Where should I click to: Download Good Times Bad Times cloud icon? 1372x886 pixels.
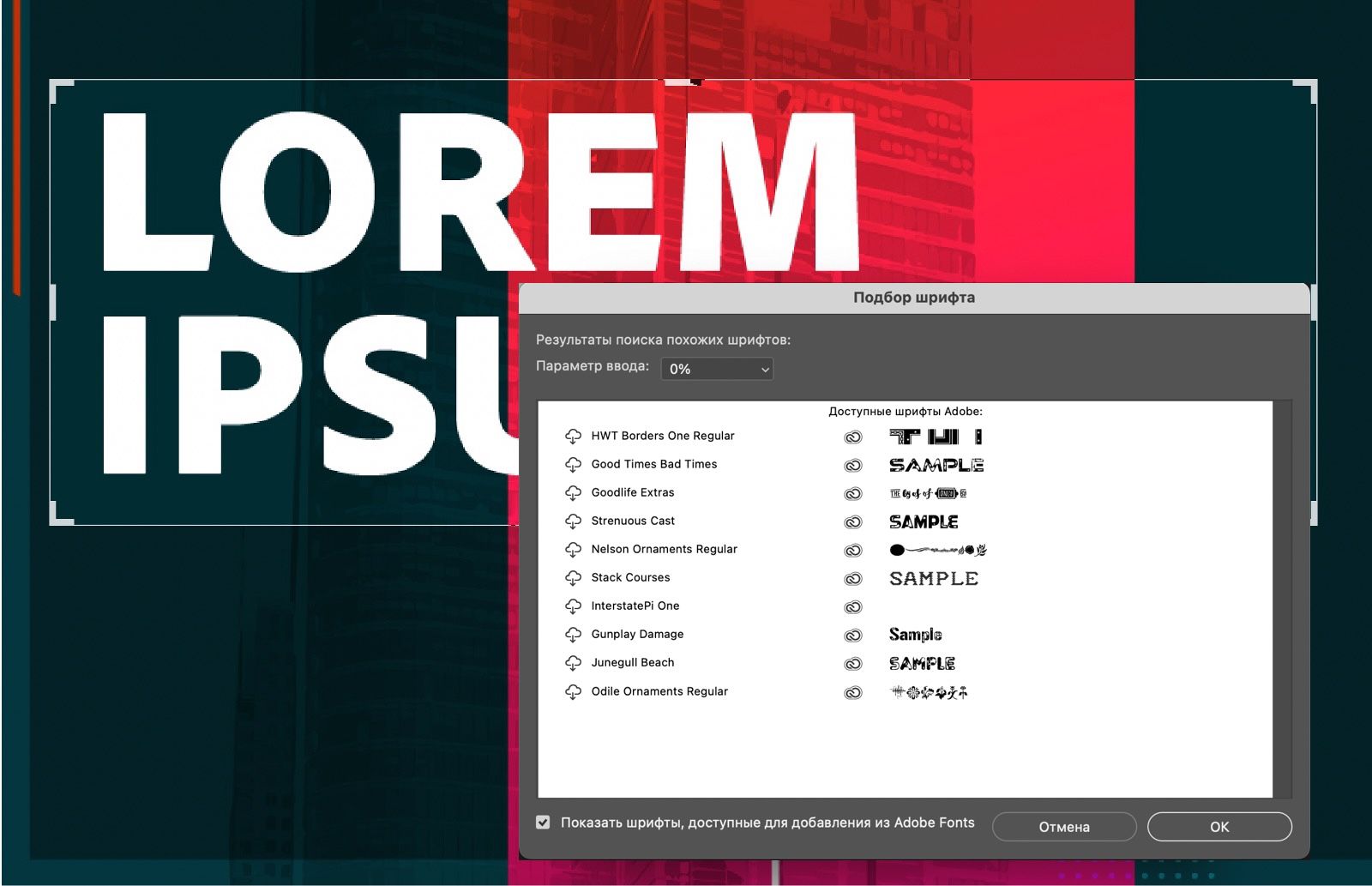573,465
